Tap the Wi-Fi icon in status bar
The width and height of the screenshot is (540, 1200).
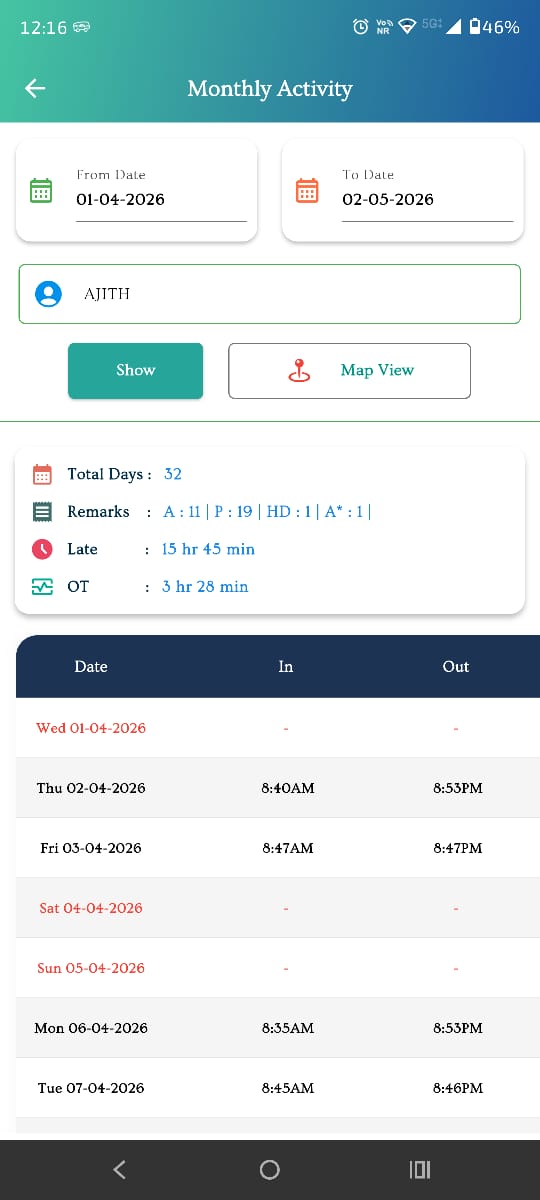407,27
